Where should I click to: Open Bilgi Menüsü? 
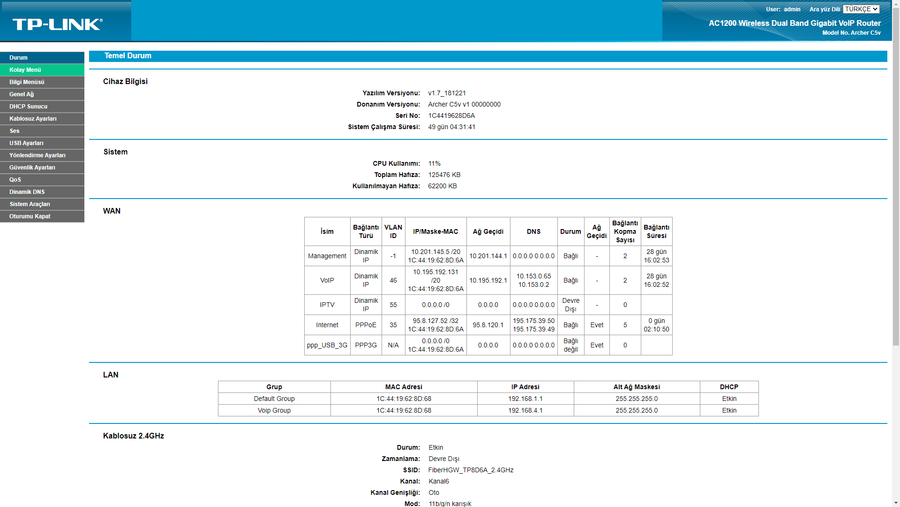(x=42, y=82)
